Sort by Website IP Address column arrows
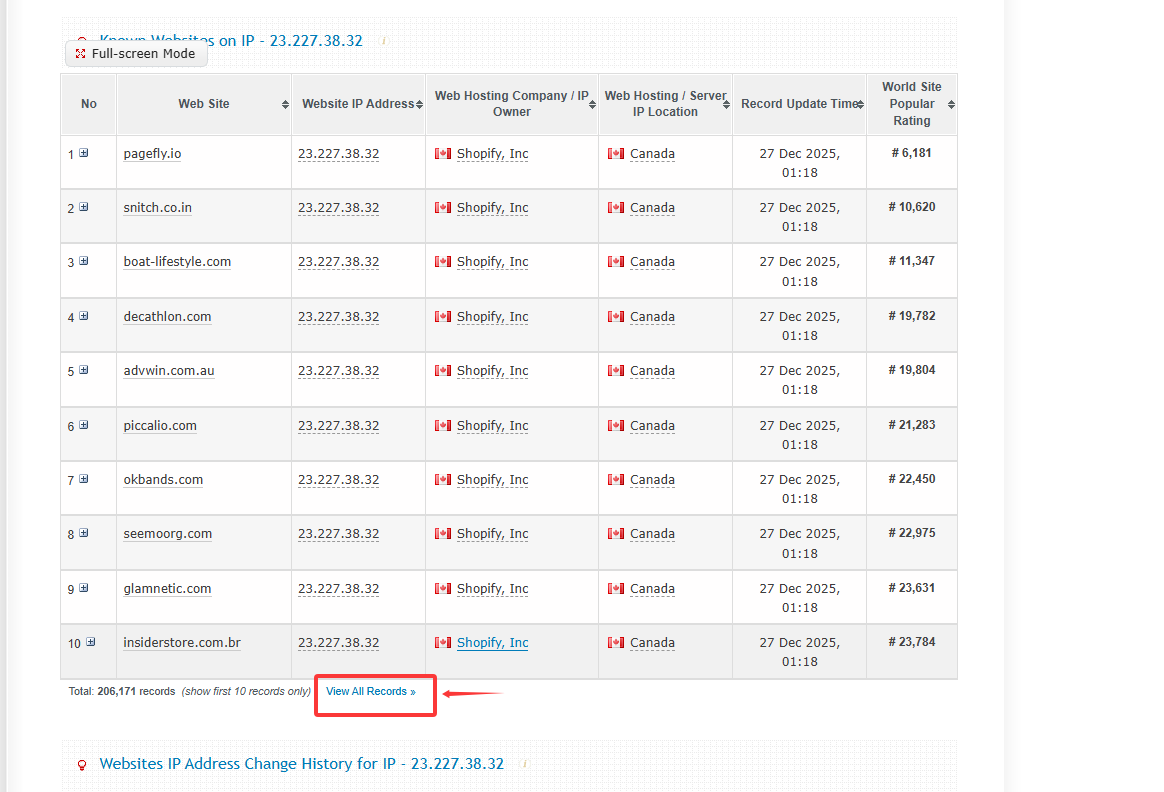 point(420,104)
